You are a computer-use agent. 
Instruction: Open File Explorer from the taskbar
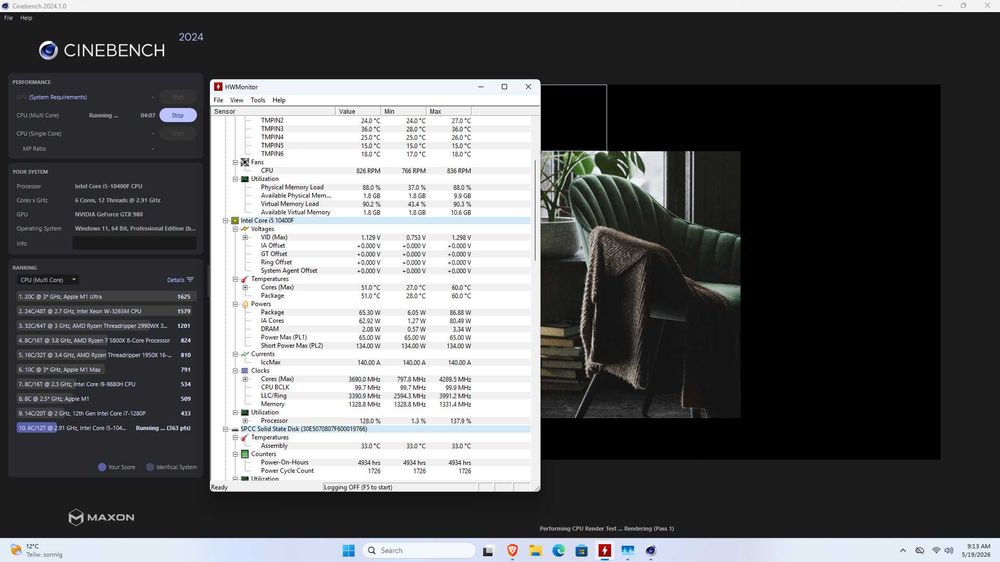535,551
